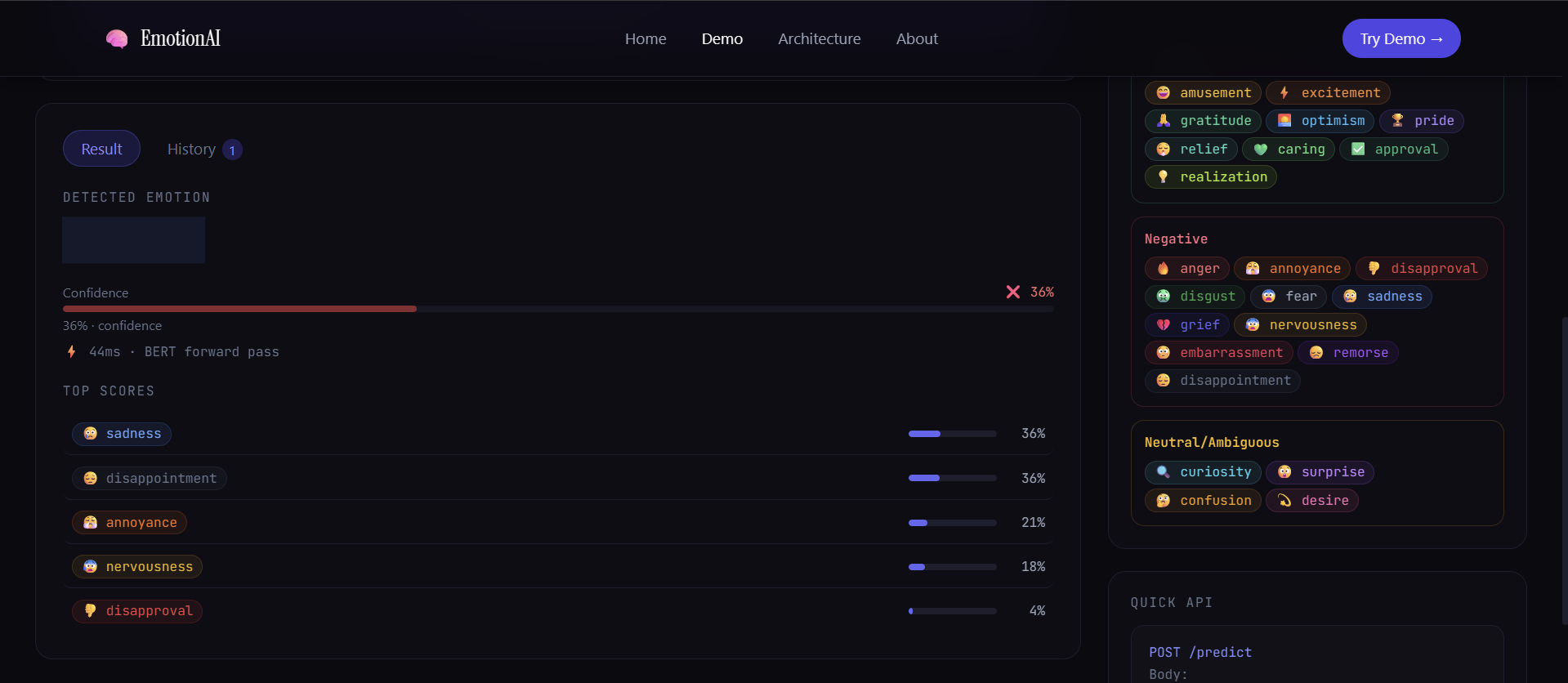Select the disappointment chip in Top Scores
The width and height of the screenshot is (1568, 683).
coord(150,479)
